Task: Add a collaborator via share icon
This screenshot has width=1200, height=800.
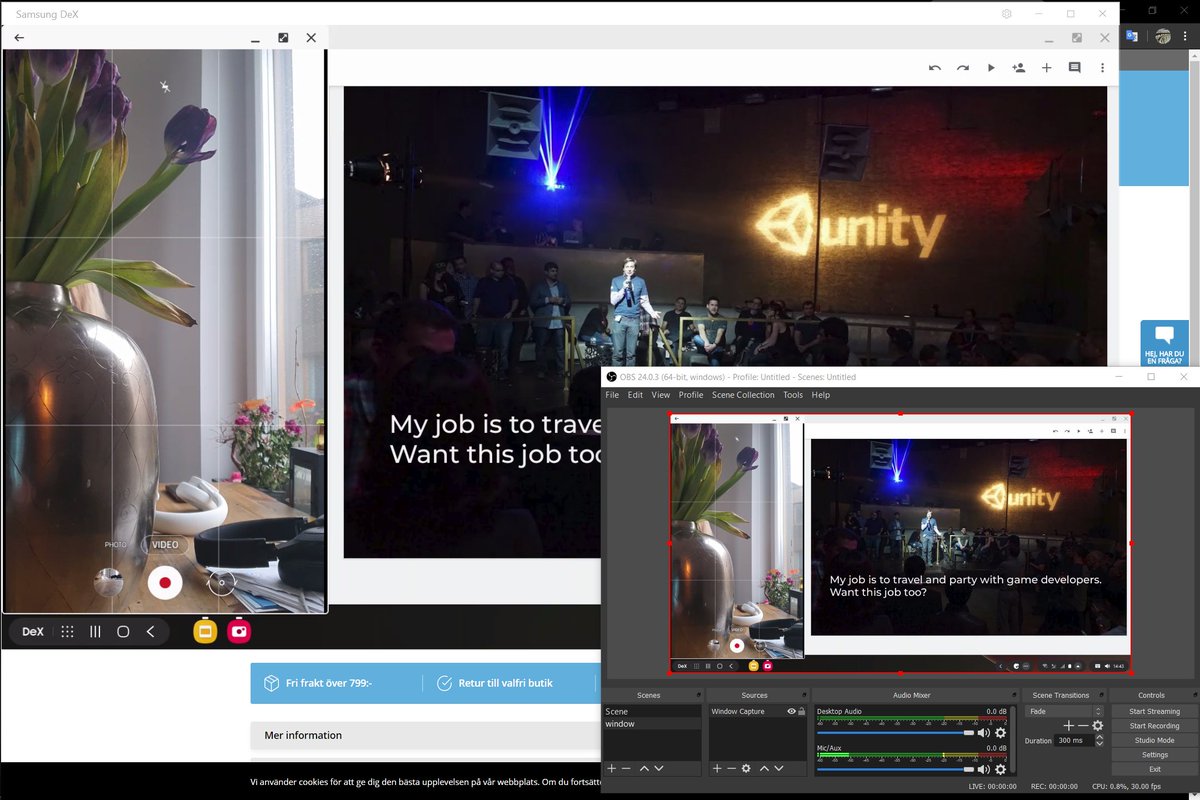Action: tap(1019, 68)
